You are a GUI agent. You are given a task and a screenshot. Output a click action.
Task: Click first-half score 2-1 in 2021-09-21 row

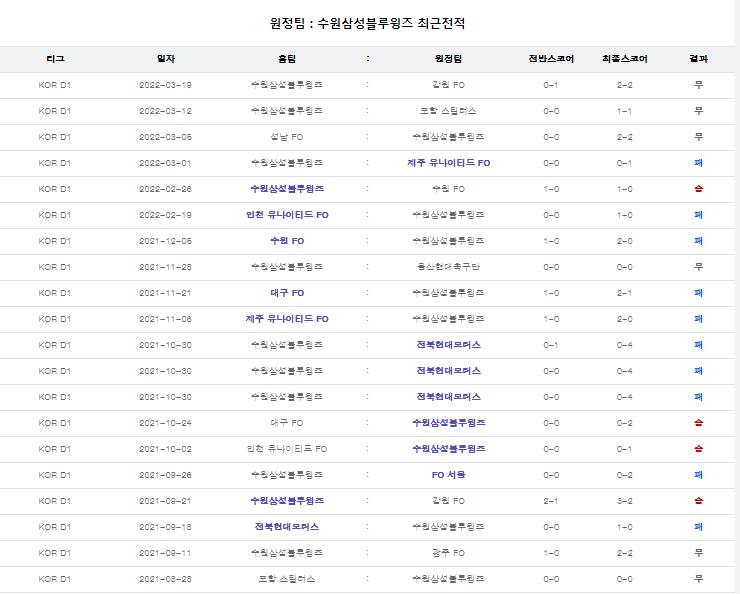551,501
